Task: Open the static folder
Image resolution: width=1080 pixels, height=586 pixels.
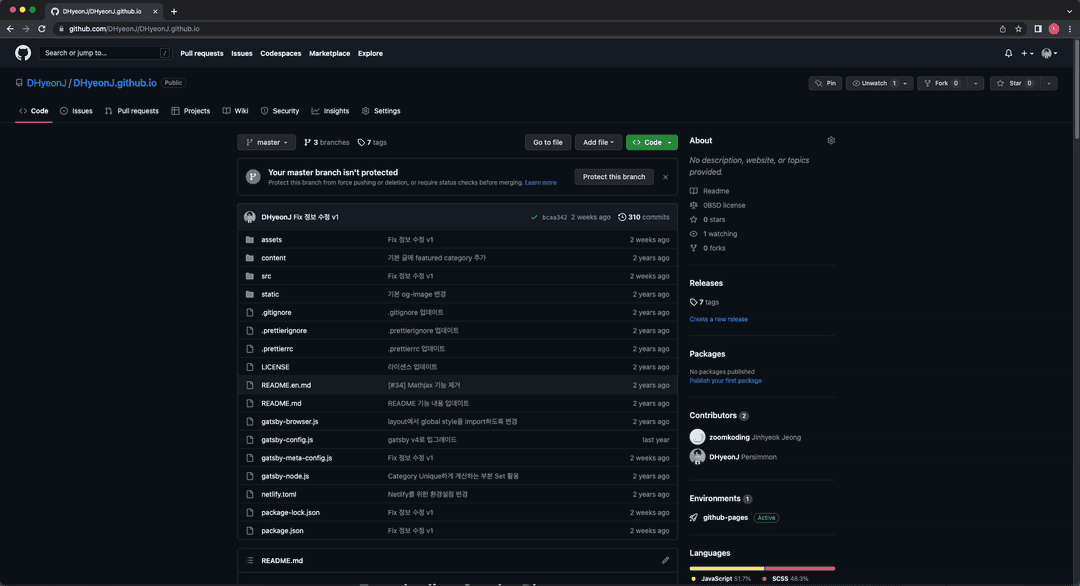Action: pos(270,294)
